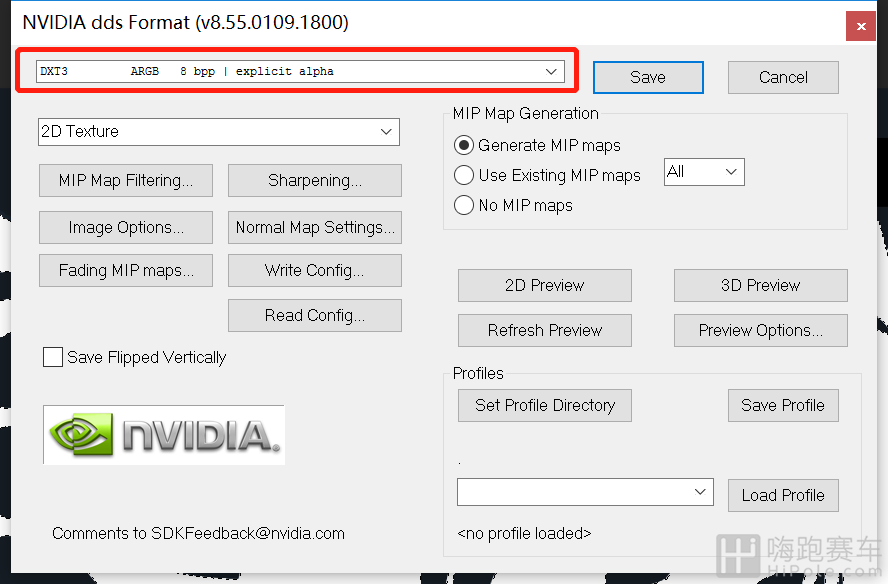Open Fading MIP maps options
Viewport: 888px width, 584px height.
click(x=126, y=271)
